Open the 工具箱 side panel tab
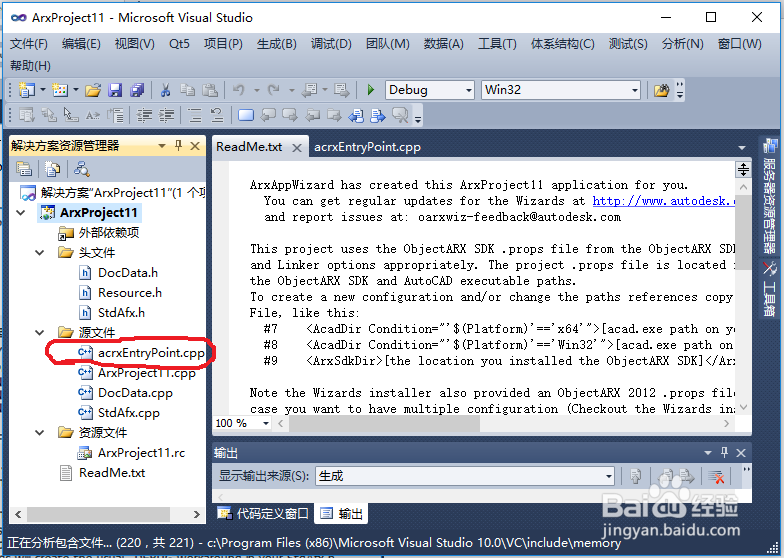Screen dimensions: 784x558 [769, 290]
